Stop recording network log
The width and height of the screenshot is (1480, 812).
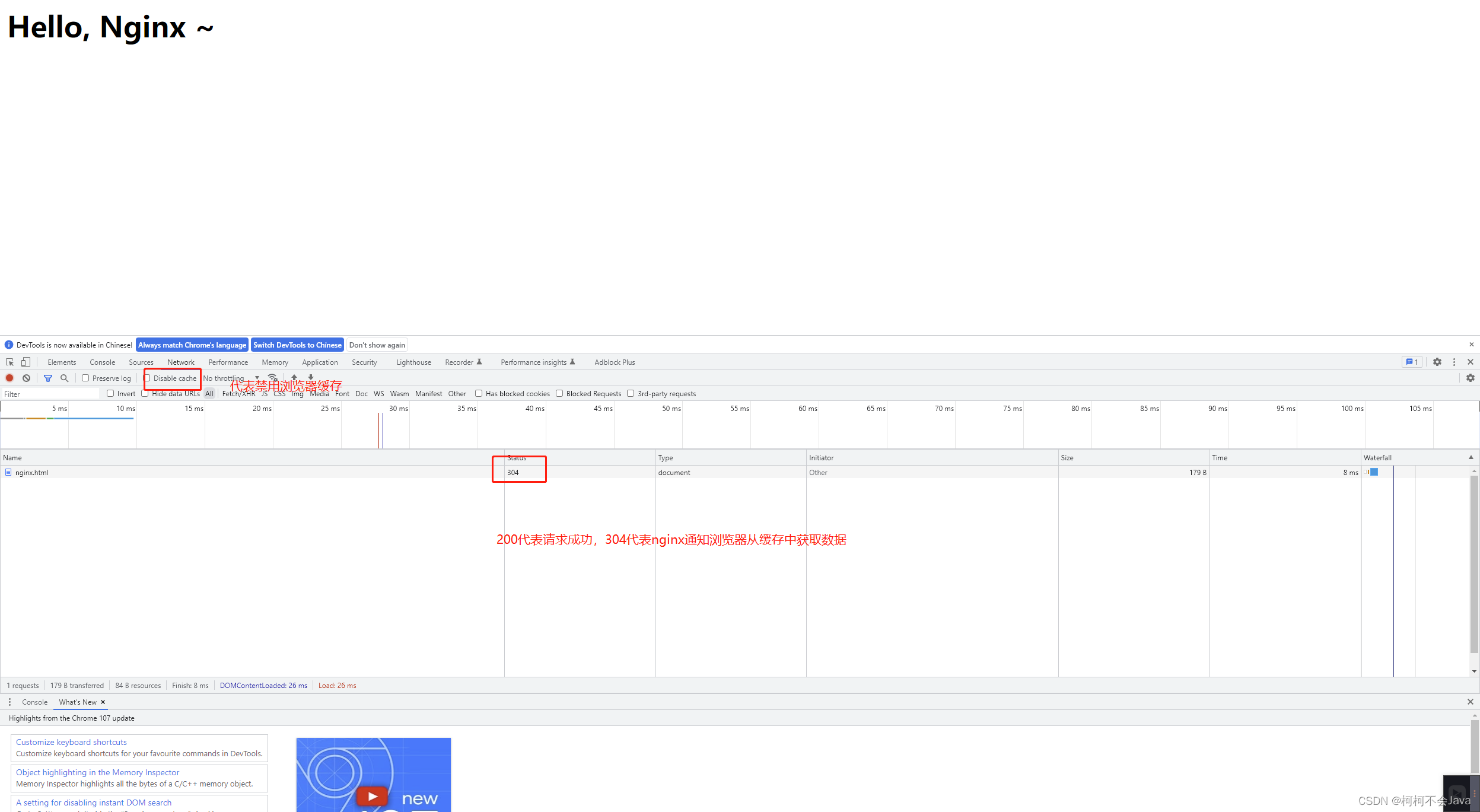pyautogui.click(x=9, y=378)
